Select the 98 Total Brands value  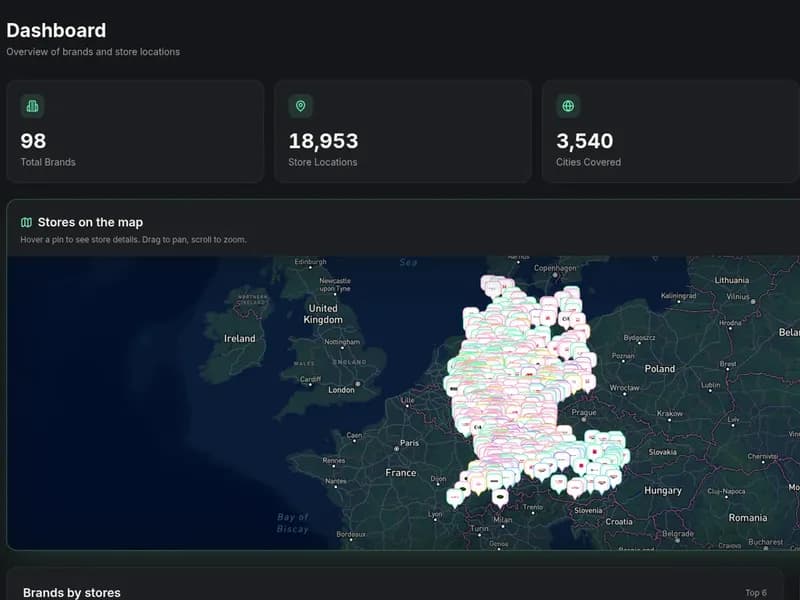[33, 141]
